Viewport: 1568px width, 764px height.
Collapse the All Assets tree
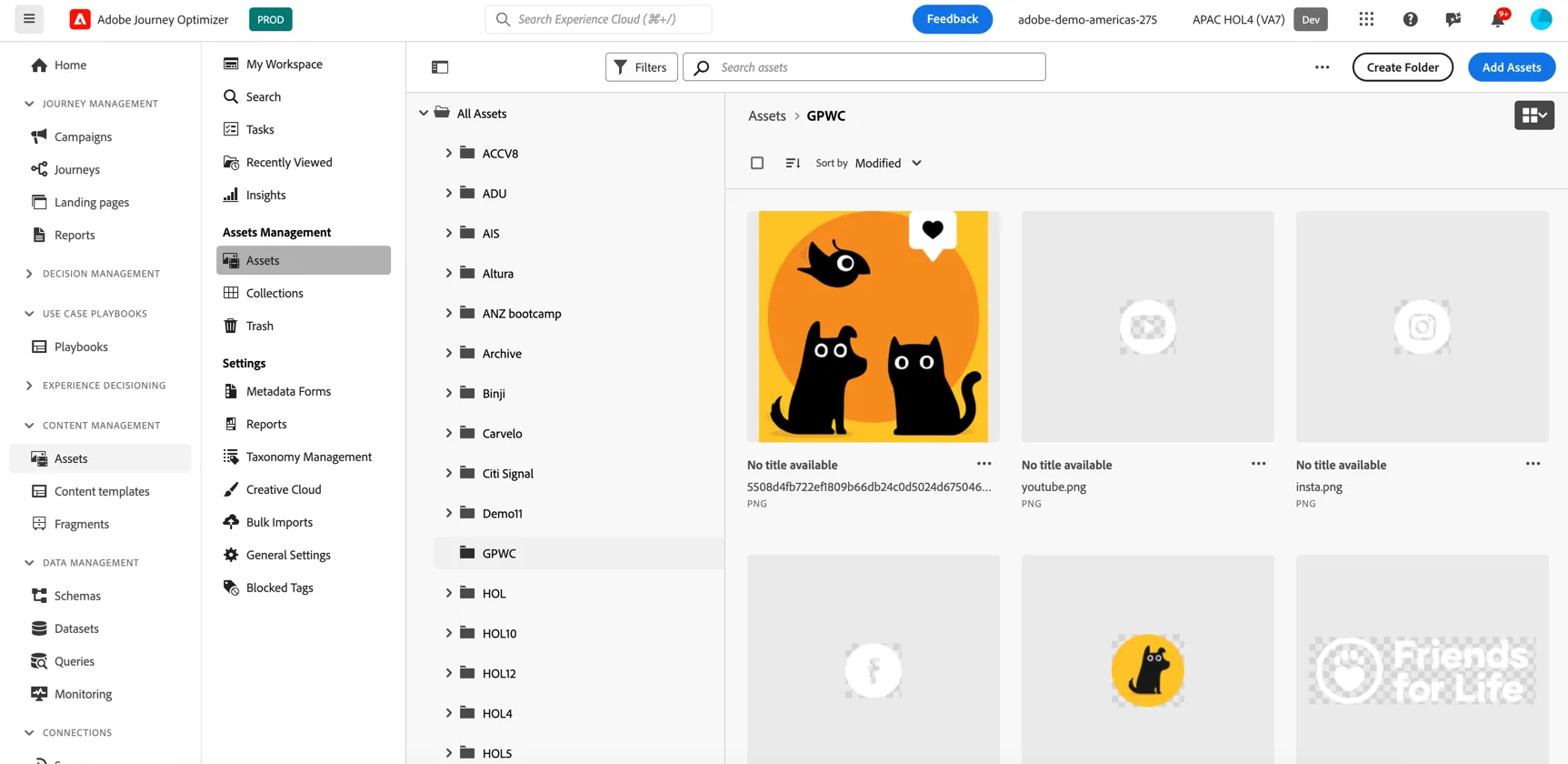pyautogui.click(x=424, y=113)
